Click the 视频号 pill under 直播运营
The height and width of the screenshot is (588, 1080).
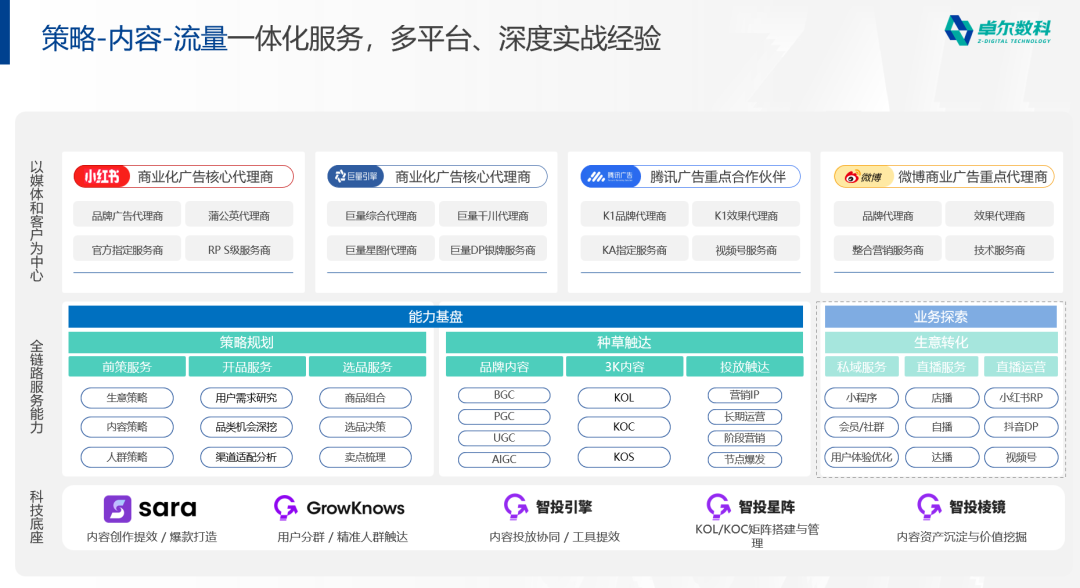tap(1021, 457)
